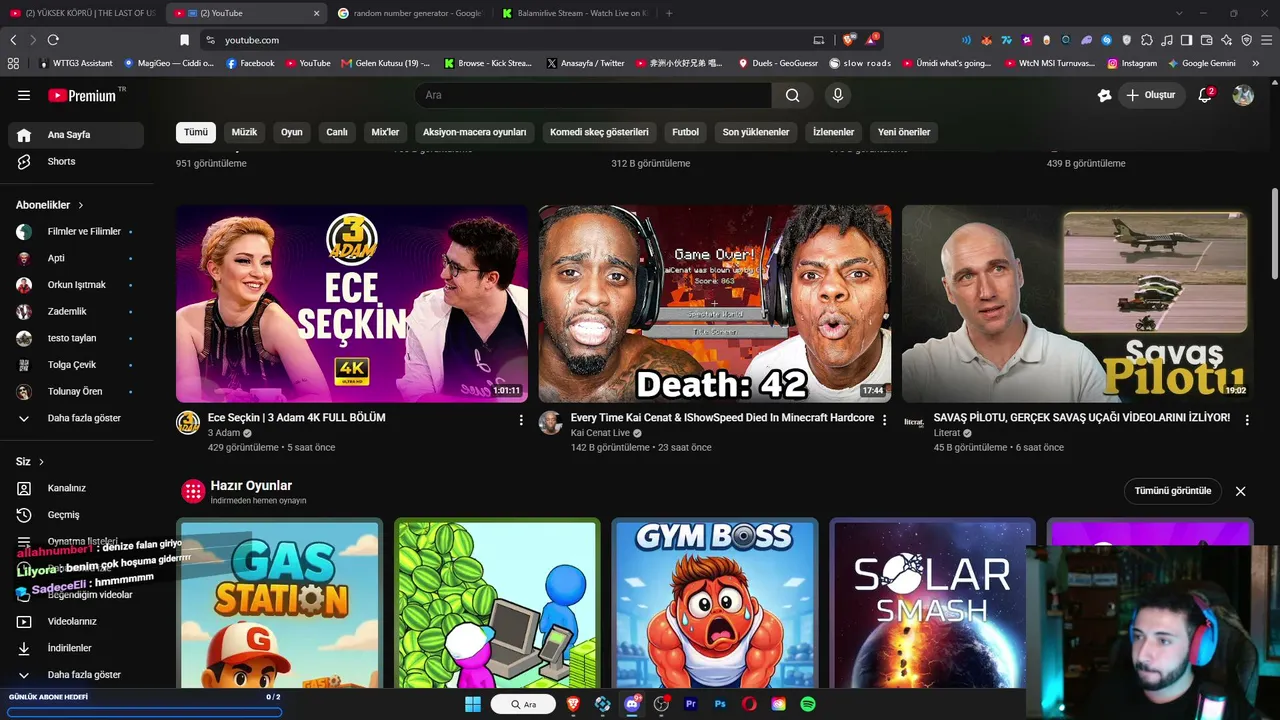Select the Müzik filter chip
The width and height of the screenshot is (1280, 720).
click(244, 132)
